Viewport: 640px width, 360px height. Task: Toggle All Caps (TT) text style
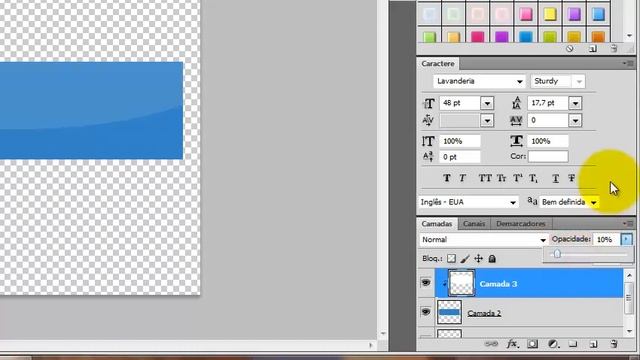point(485,178)
